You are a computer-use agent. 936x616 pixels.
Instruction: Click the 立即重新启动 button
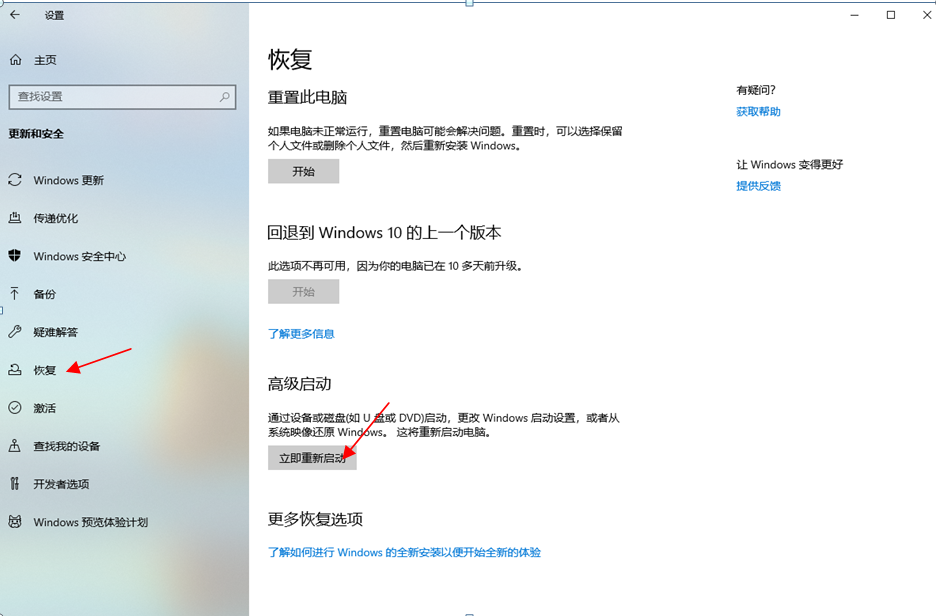(x=312, y=458)
